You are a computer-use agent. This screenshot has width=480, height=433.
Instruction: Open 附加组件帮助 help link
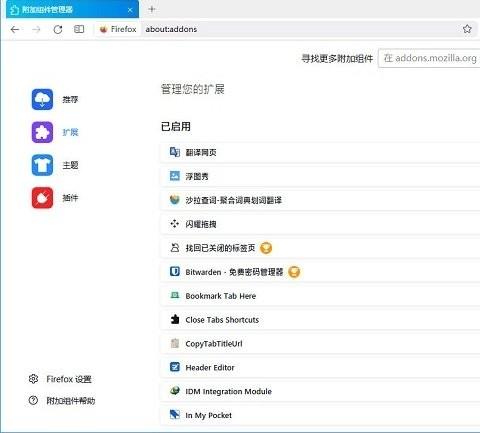[x=71, y=400]
